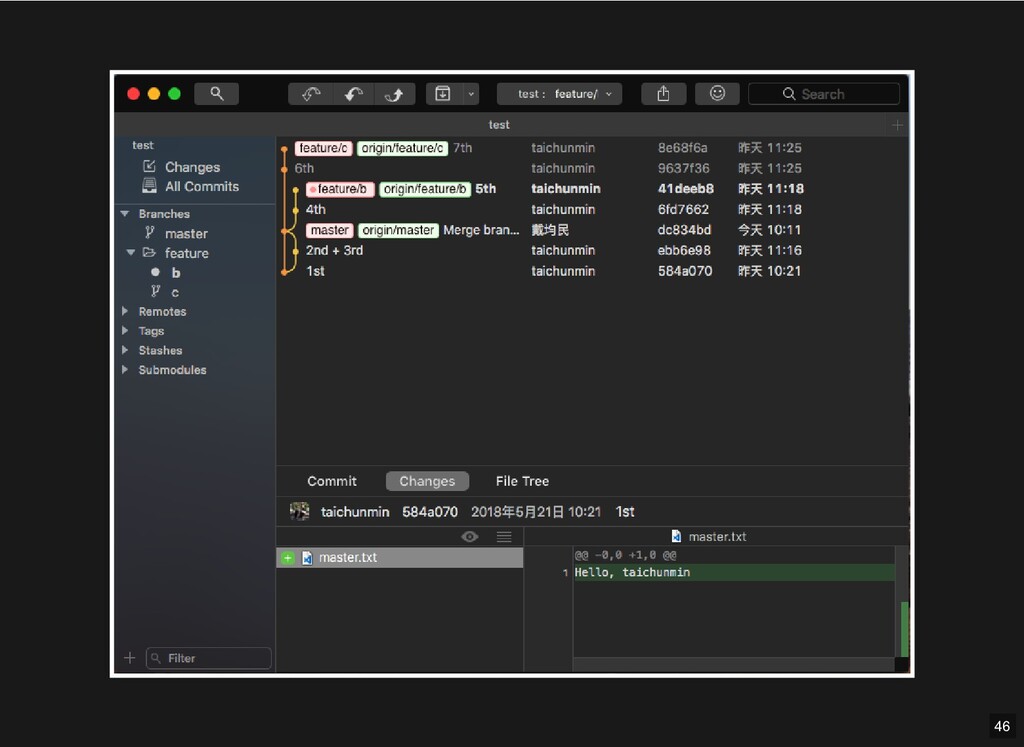This screenshot has width=1024, height=747.
Task: Click the Merge bran... commit message
Action: [x=481, y=230]
